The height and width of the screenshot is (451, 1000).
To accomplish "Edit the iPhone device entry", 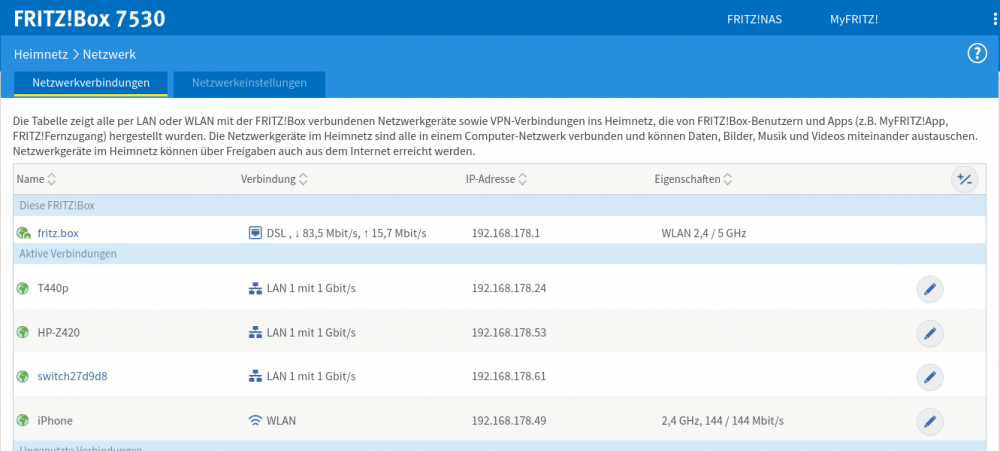I will tap(930, 421).
